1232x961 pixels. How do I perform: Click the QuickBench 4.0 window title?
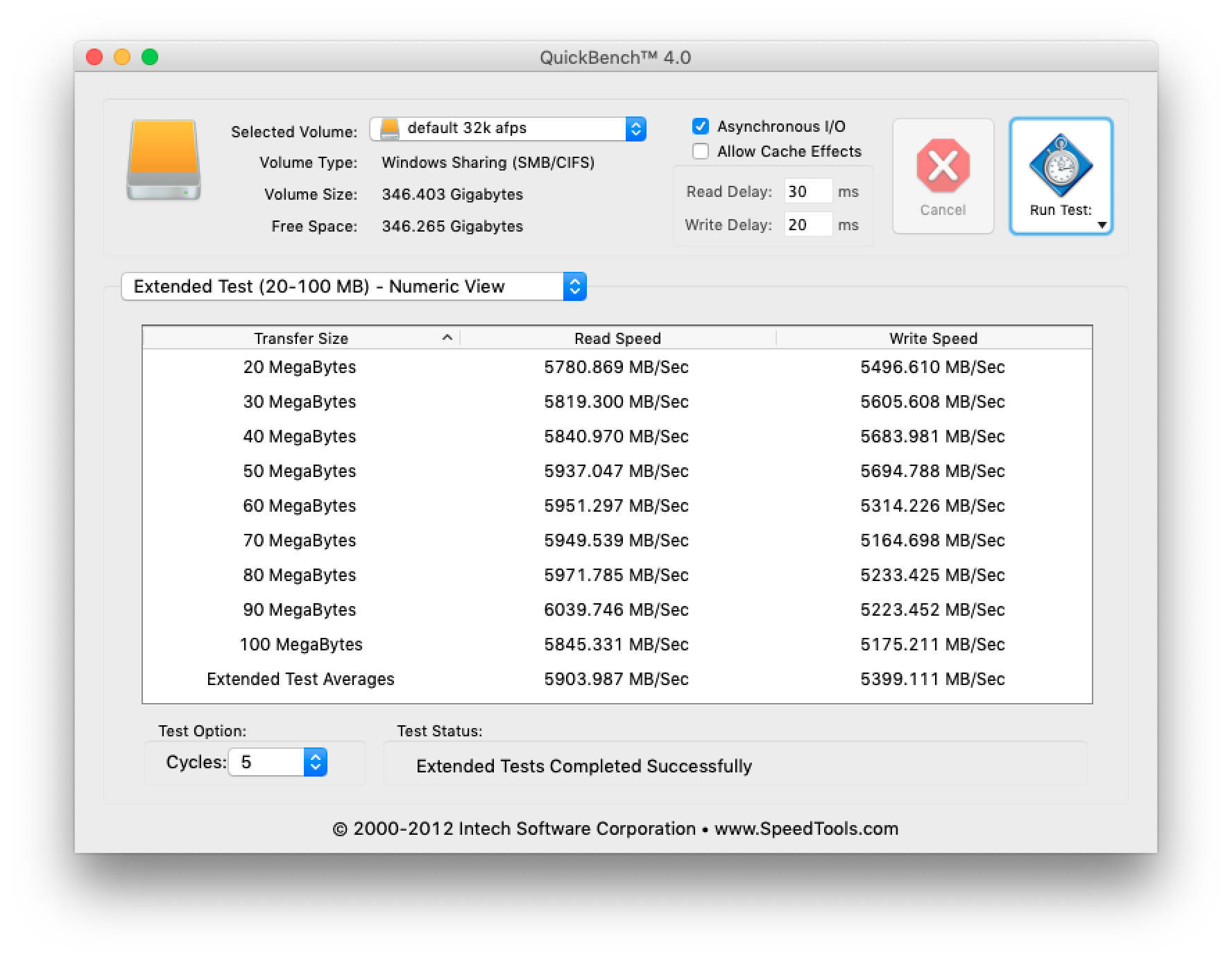(x=616, y=58)
